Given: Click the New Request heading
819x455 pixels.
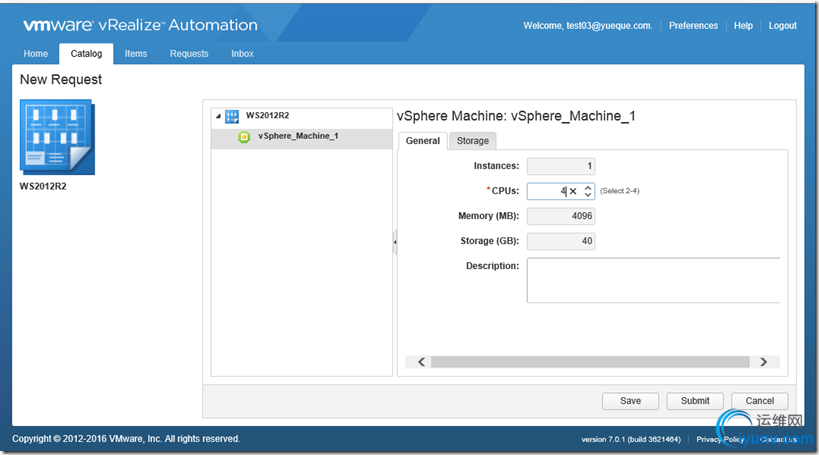Looking at the screenshot, I should [61, 79].
